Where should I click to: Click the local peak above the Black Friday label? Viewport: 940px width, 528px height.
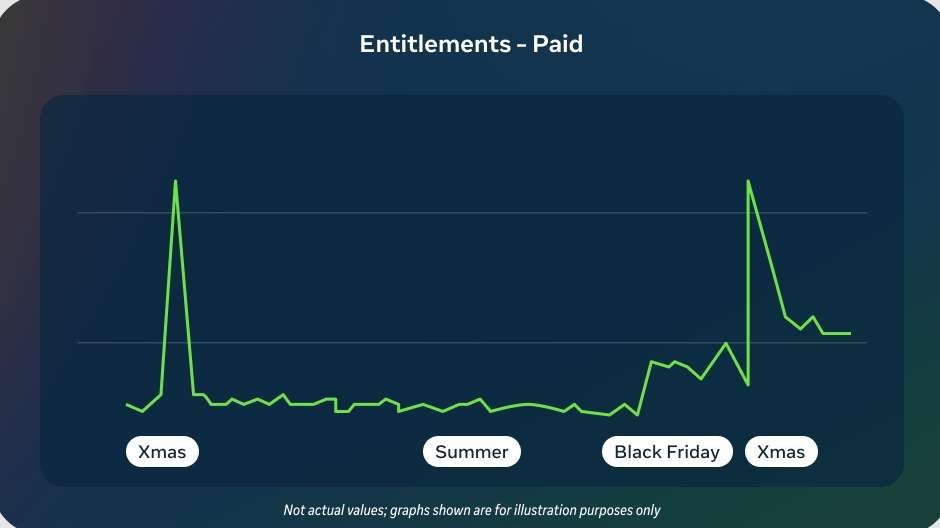[x=725, y=343]
